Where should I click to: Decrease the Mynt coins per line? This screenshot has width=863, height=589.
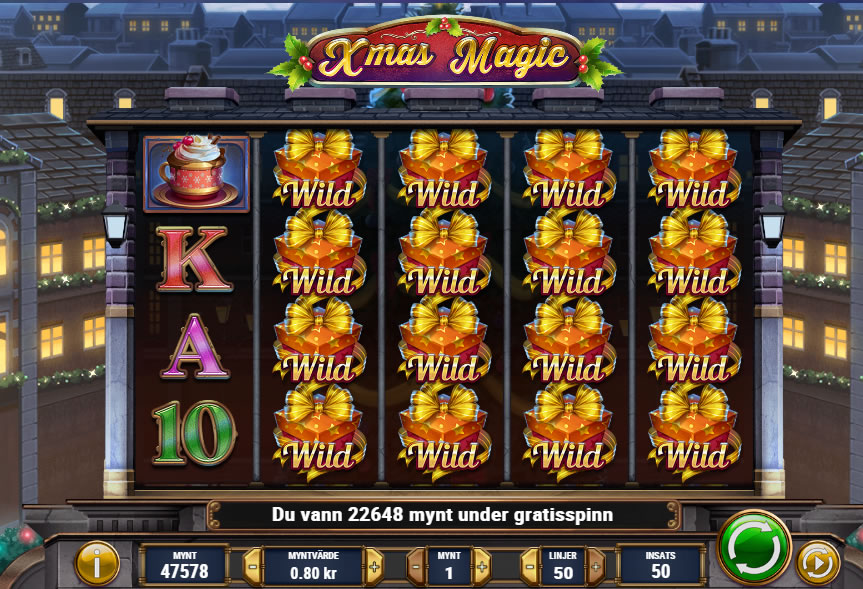click(416, 566)
